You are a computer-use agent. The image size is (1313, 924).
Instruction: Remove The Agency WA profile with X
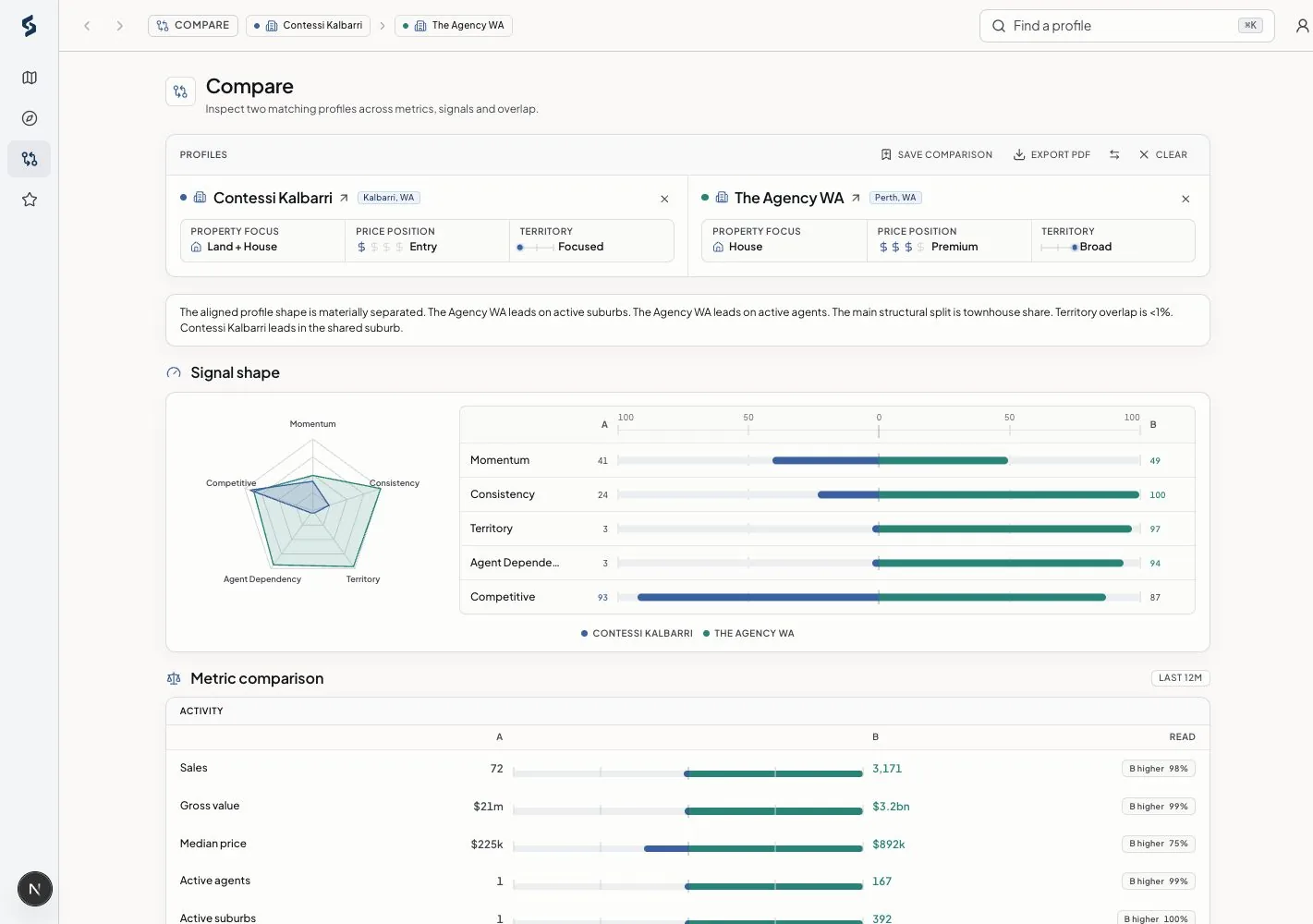pyautogui.click(x=1185, y=199)
